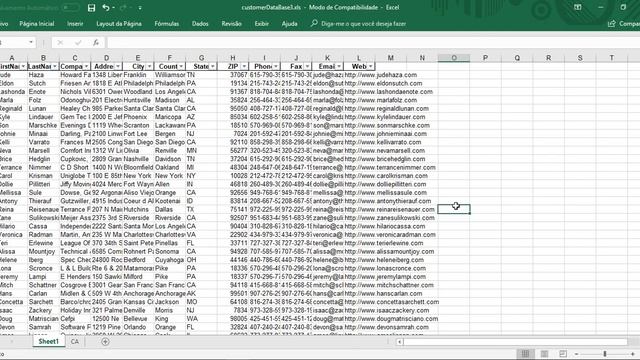Restore down the Excel window
This screenshot has height=360, width=640.
(623, 7)
